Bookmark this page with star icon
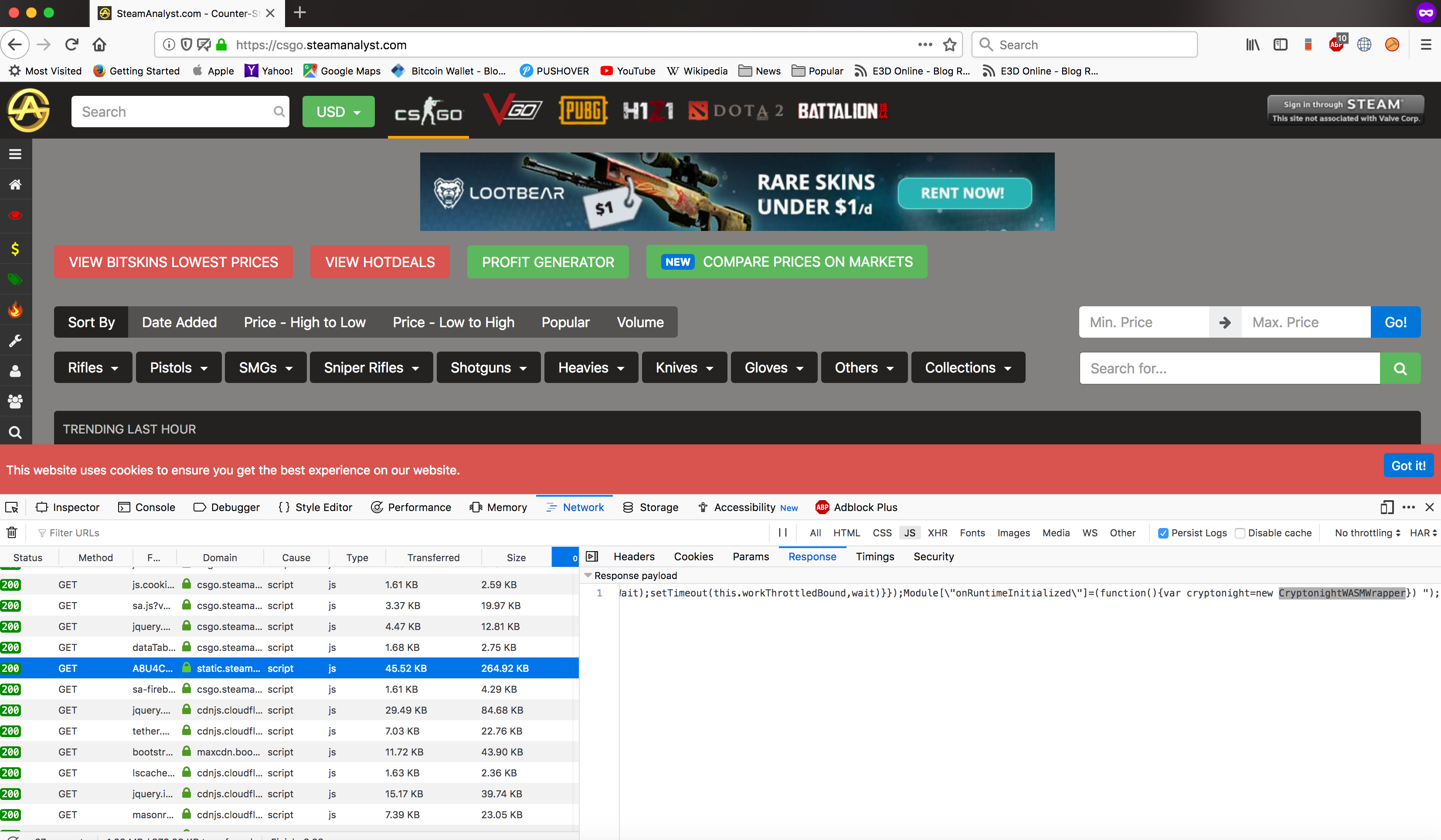Screen dimensions: 1441x840 click(949, 44)
